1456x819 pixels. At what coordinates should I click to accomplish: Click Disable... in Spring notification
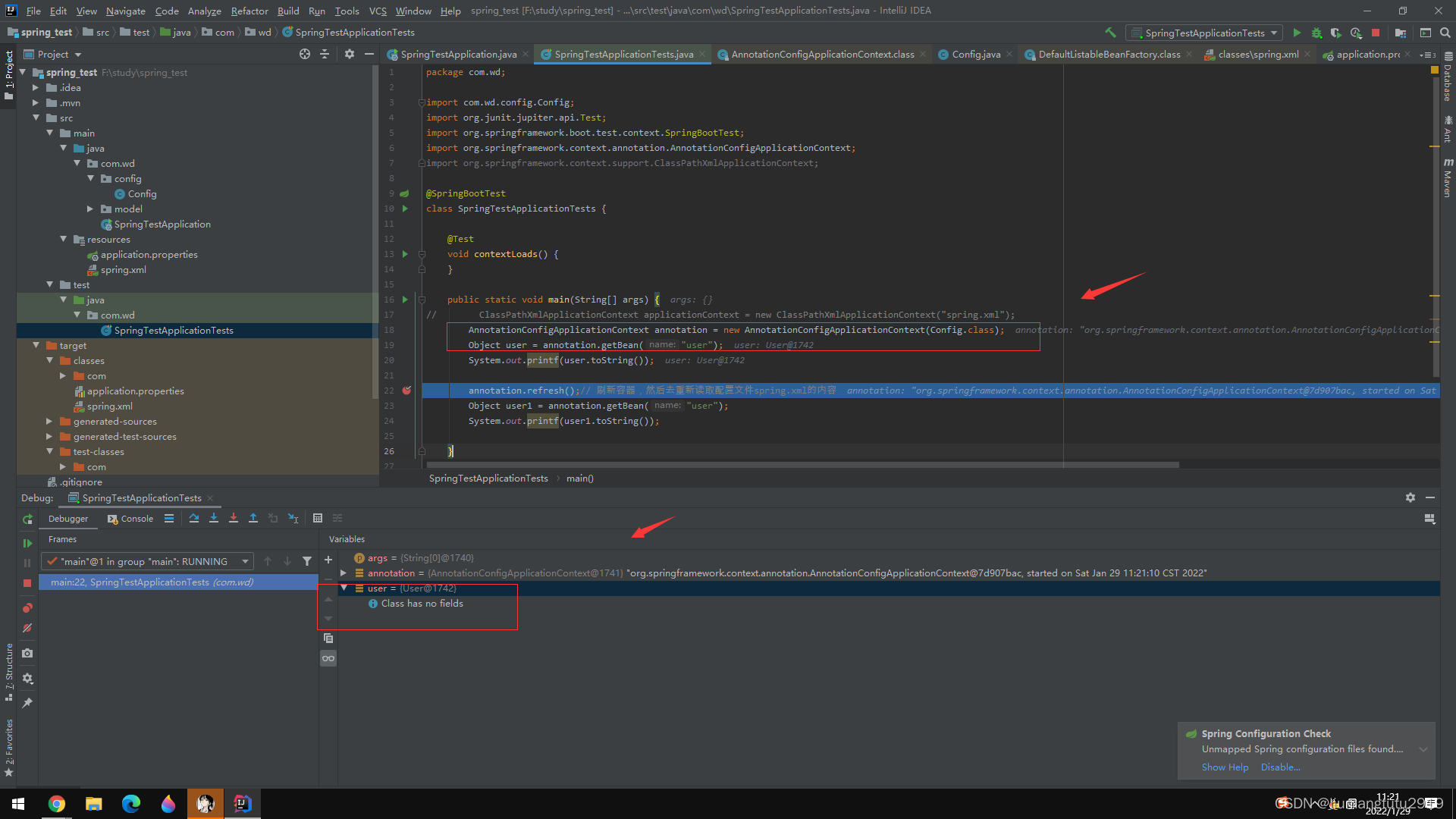tap(1280, 767)
